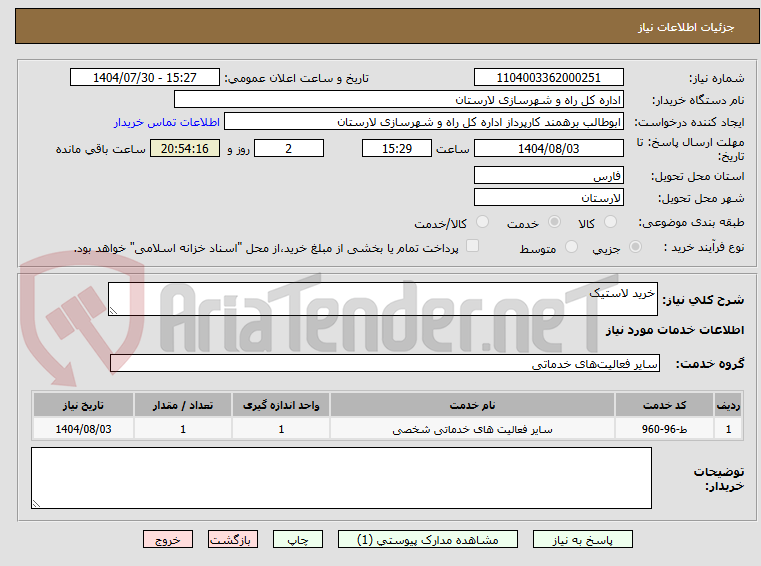Click the اطلاعات خدمات مورد نیاز heading
This screenshot has height=566, width=761.
(x=675, y=330)
